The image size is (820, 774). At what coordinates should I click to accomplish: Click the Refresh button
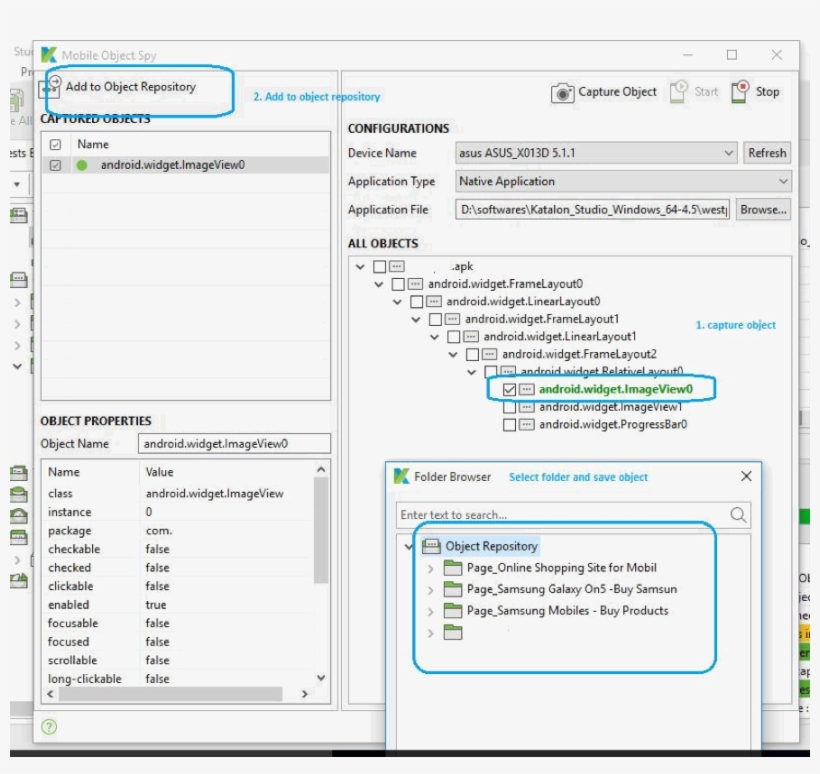(766, 153)
